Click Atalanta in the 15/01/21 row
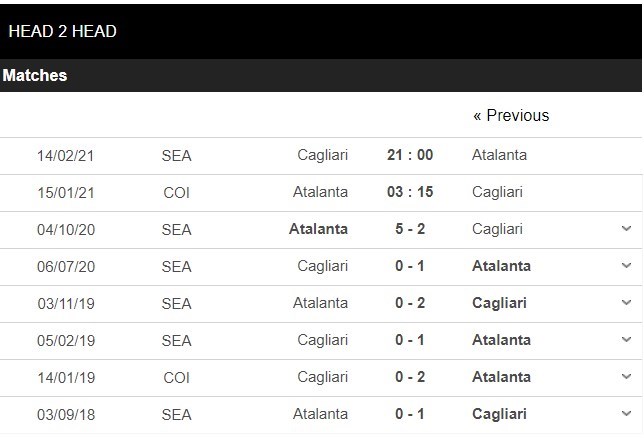 [320, 192]
